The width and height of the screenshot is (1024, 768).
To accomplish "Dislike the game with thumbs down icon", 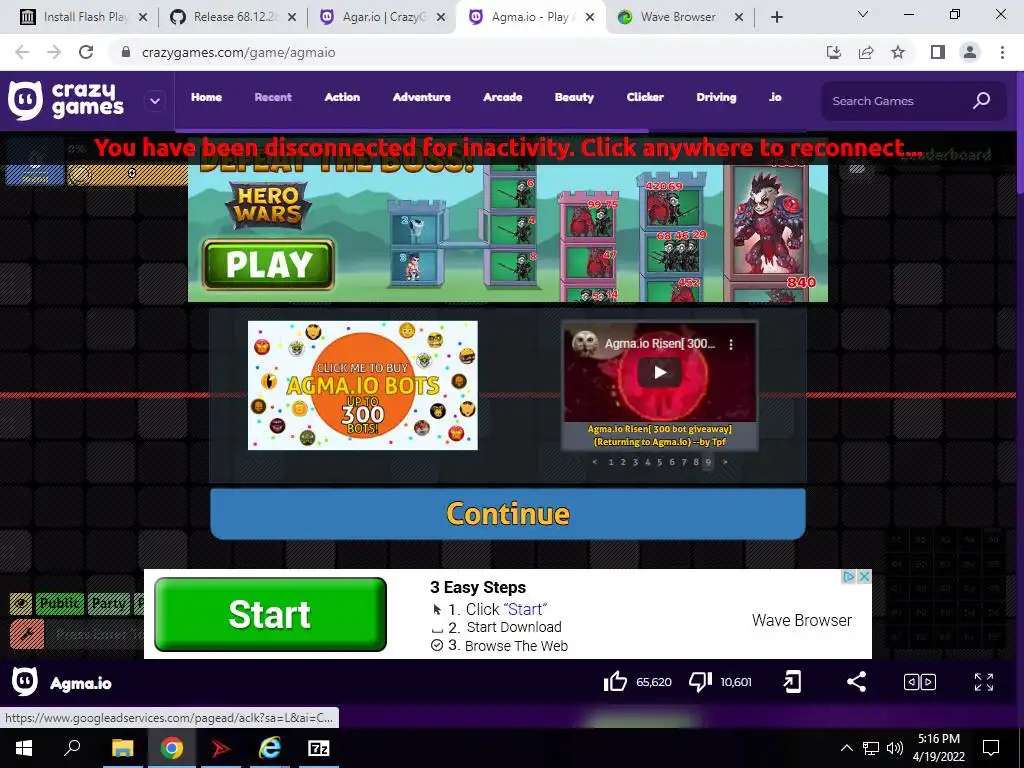I will (x=700, y=682).
